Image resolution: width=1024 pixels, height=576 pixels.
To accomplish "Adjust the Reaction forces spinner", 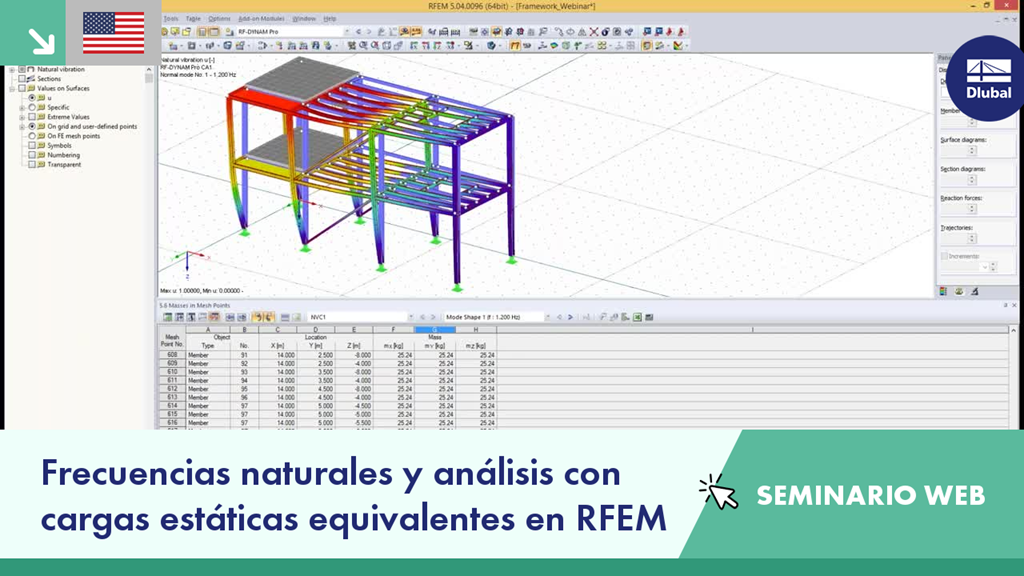I will (972, 209).
